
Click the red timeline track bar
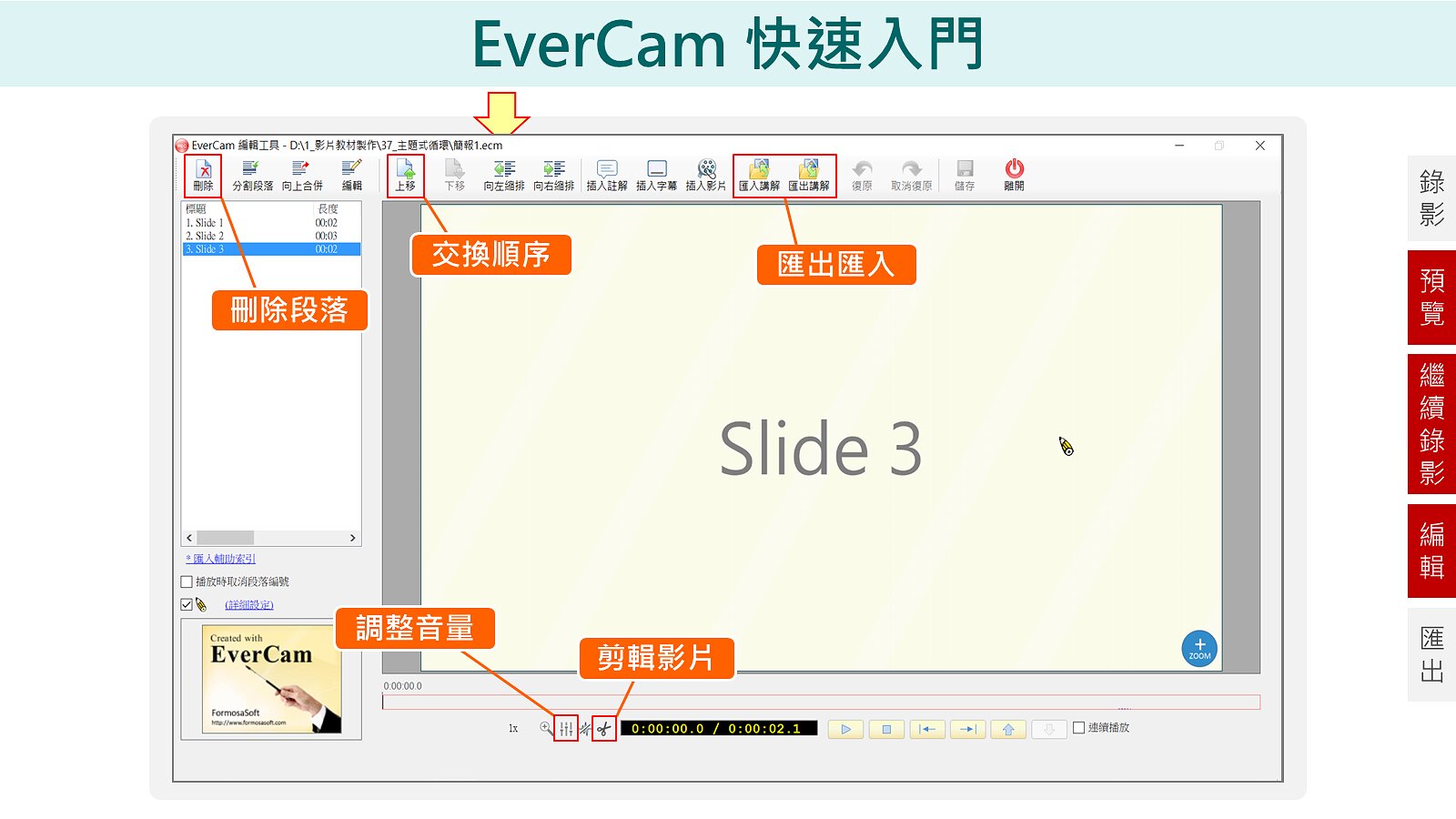(x=819, y=703)
